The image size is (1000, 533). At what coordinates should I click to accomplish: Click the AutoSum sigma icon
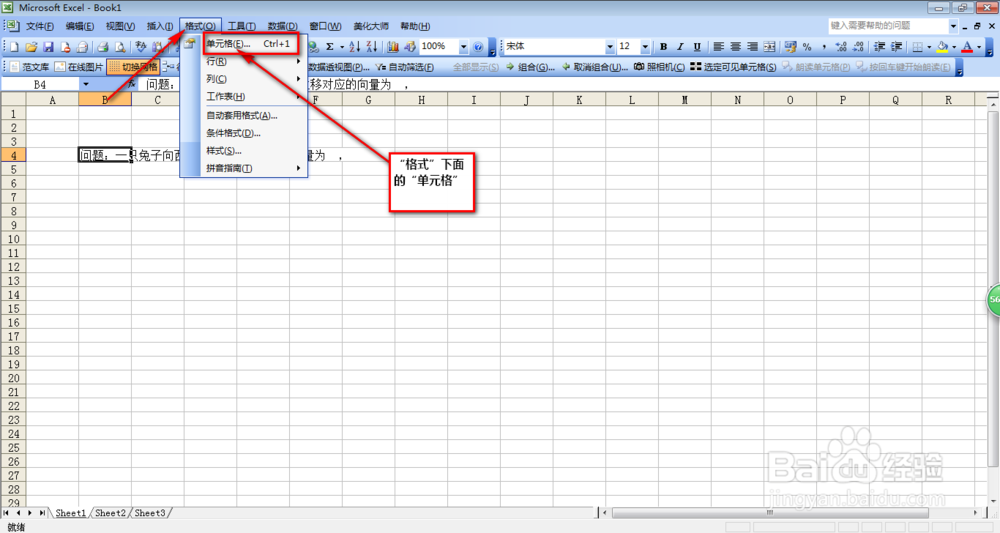click(330, 47)
